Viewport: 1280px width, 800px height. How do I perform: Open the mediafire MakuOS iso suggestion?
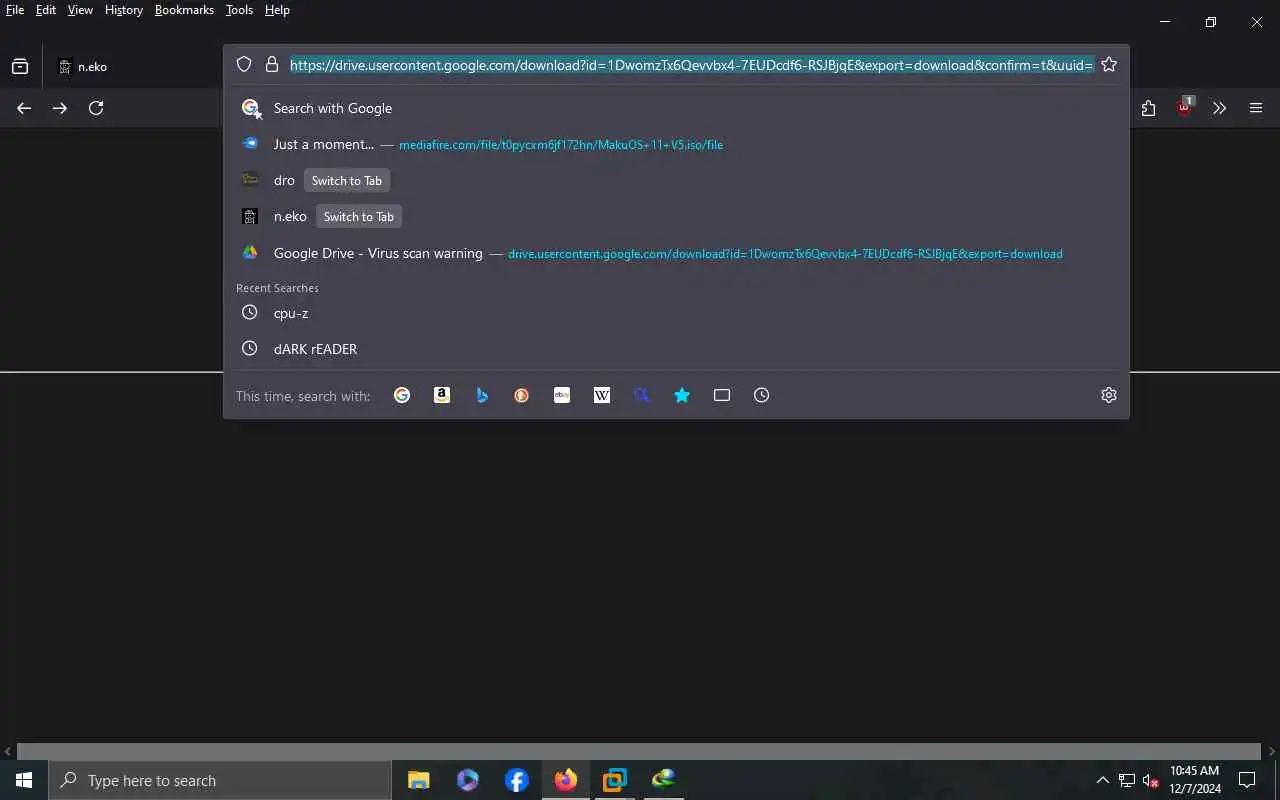pyautogui.click(x=676, y=144)
